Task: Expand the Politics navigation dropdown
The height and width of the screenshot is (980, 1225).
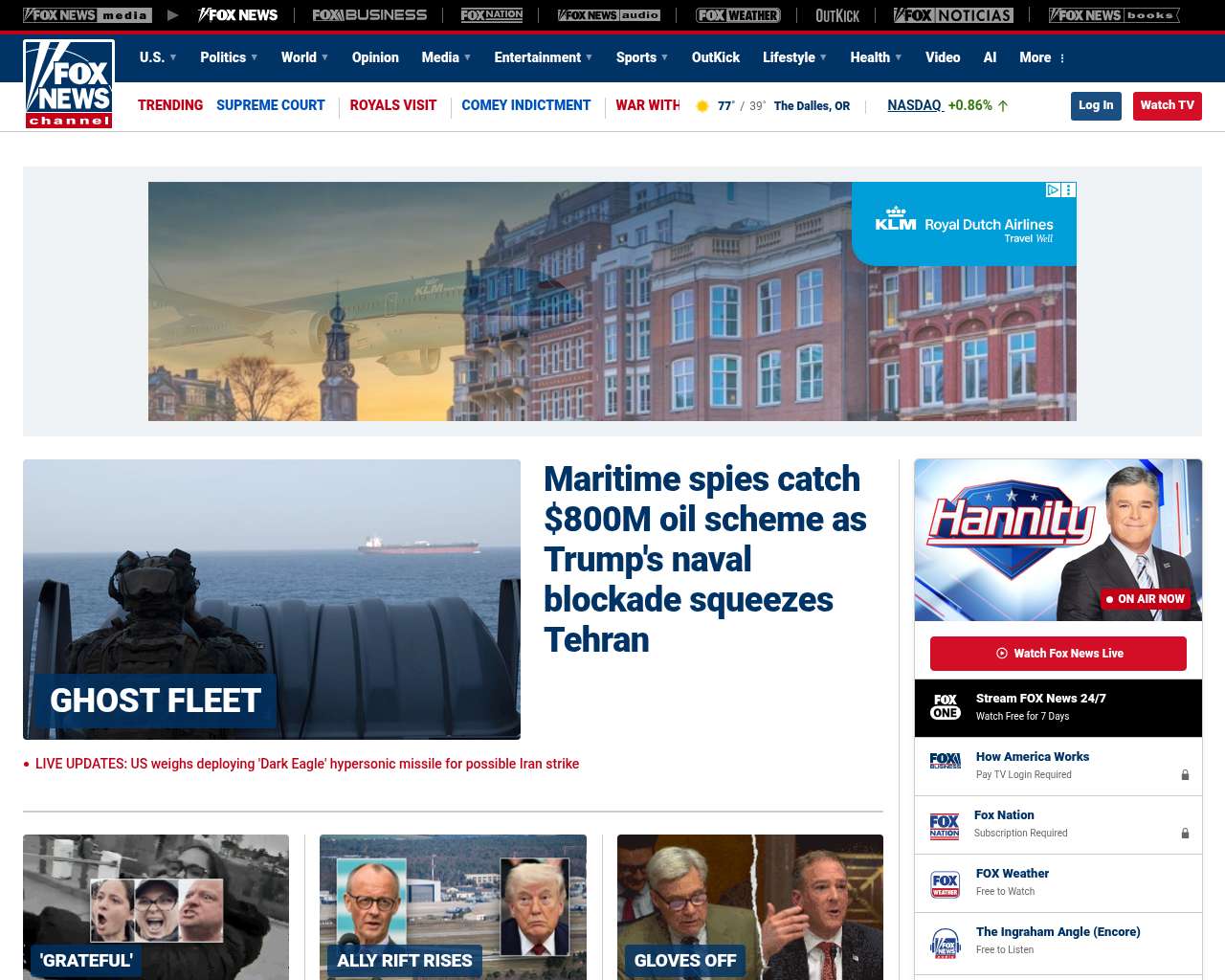Action: pyautogui.click(x=229, y=57)
